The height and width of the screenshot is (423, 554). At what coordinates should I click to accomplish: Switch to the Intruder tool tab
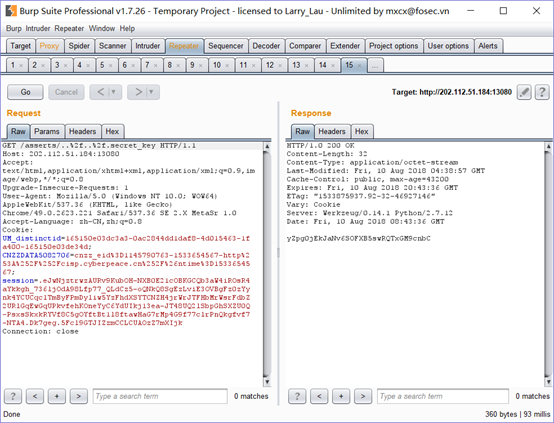(x=148, y=46)
